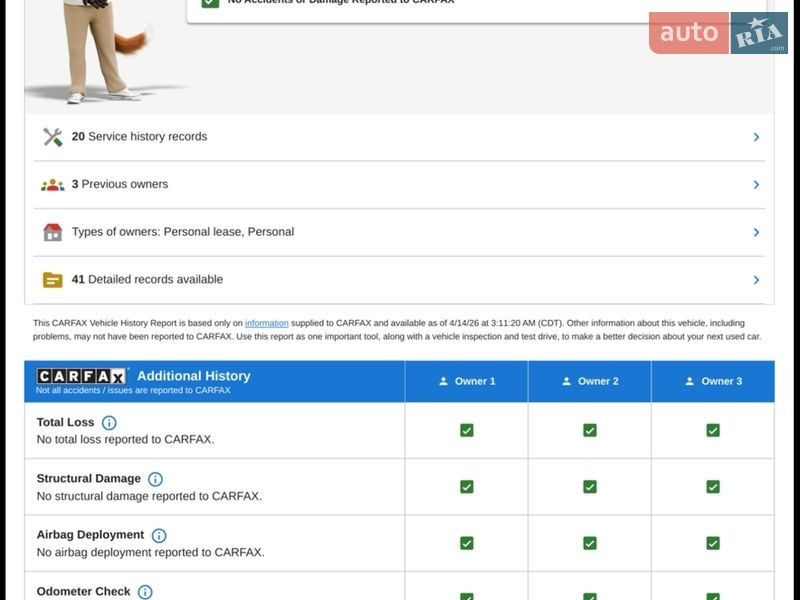This screenshot has width=800, height=600.
Task: Click the folder icon beside Detailed records available
Action: tap(53, 280)
